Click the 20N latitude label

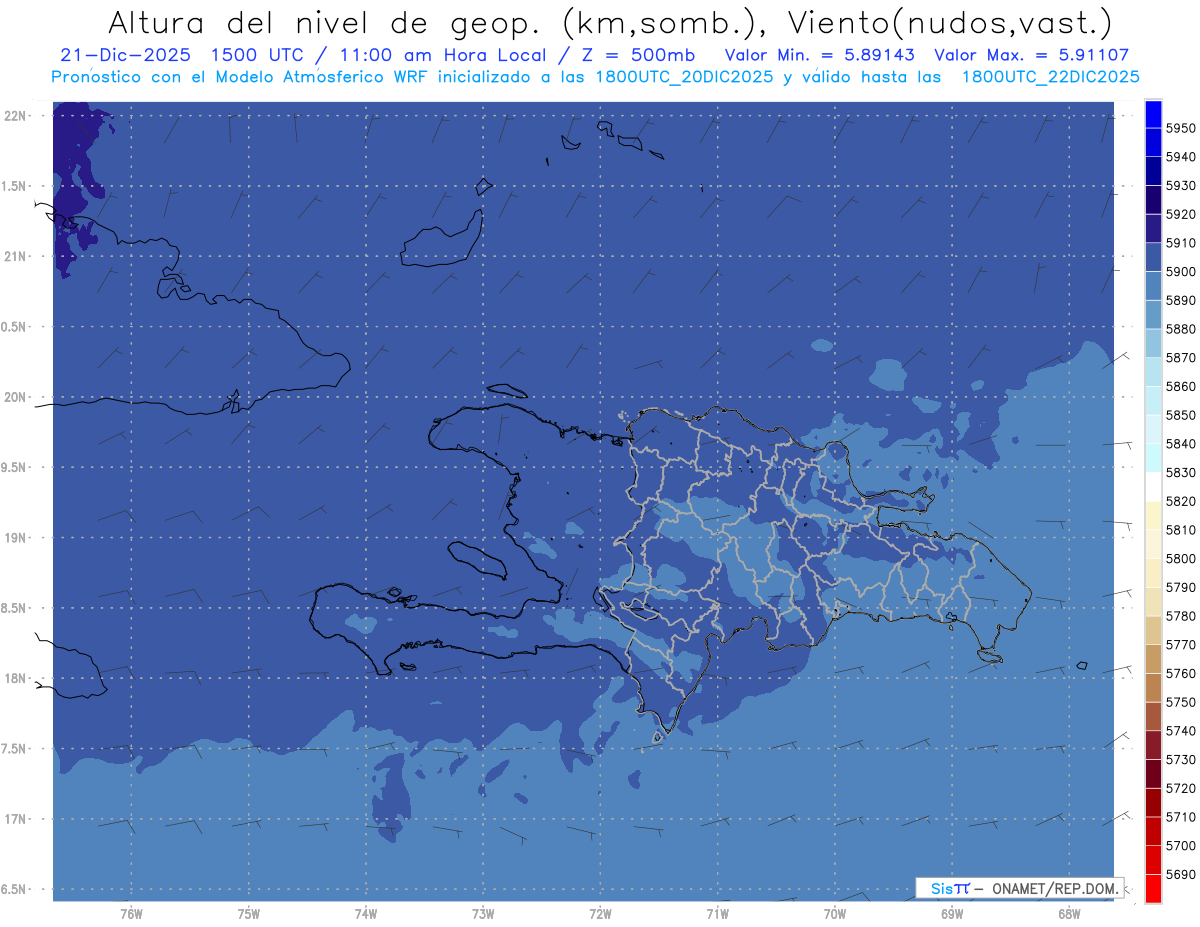pos(16,397)
